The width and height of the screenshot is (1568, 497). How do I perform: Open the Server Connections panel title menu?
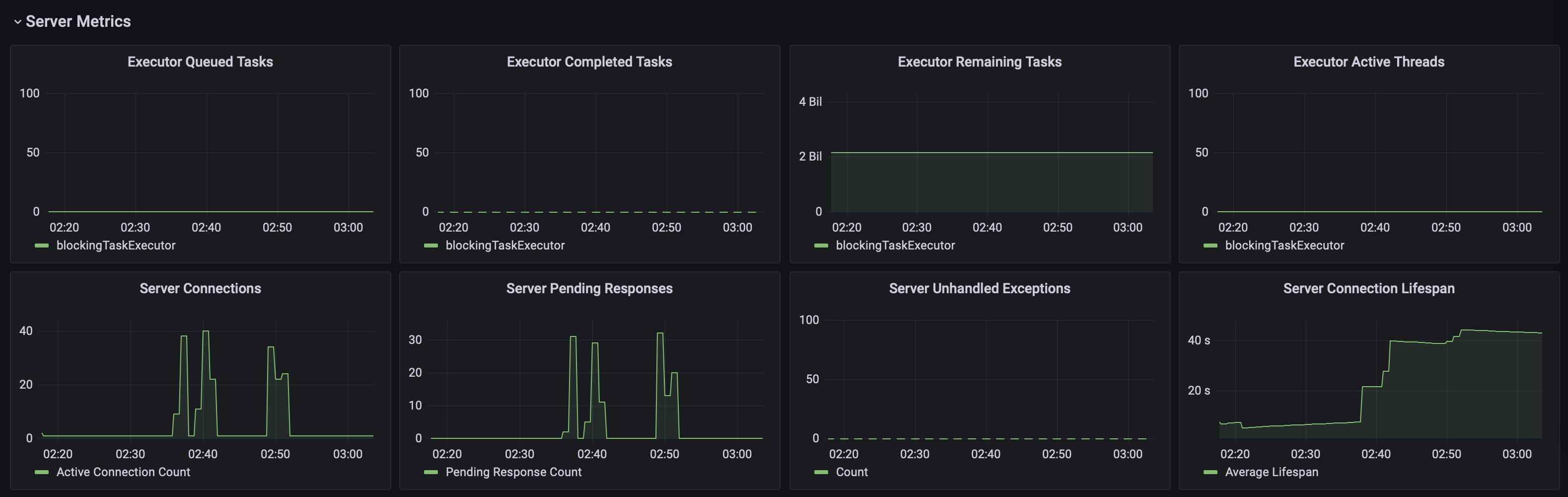200,288
